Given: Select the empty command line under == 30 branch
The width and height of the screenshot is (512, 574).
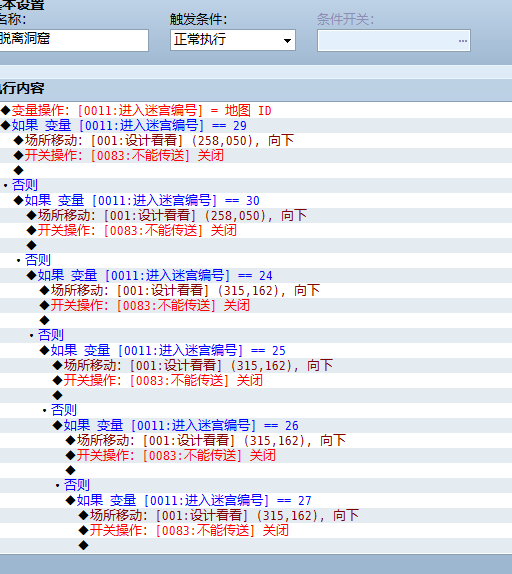Looking at the screenshot, I should point(256,245).
